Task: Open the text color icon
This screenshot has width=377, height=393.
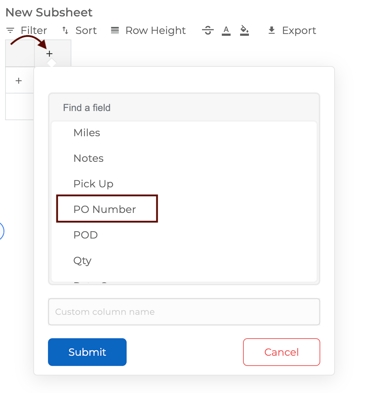Action: click(x=226, y=31)
